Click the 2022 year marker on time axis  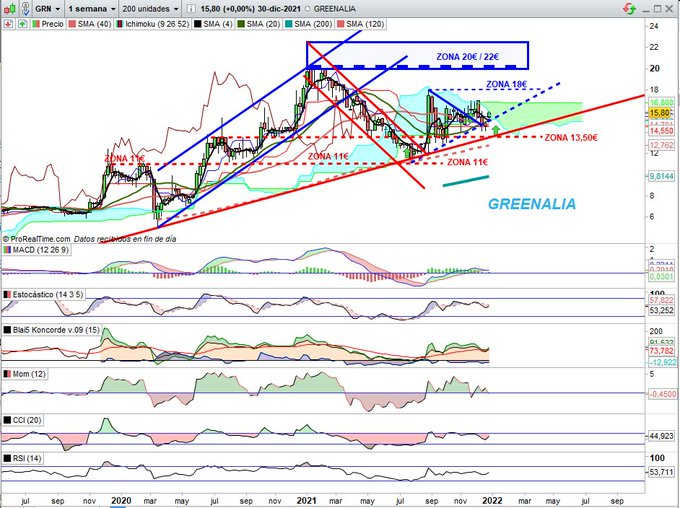coord(492,501)
